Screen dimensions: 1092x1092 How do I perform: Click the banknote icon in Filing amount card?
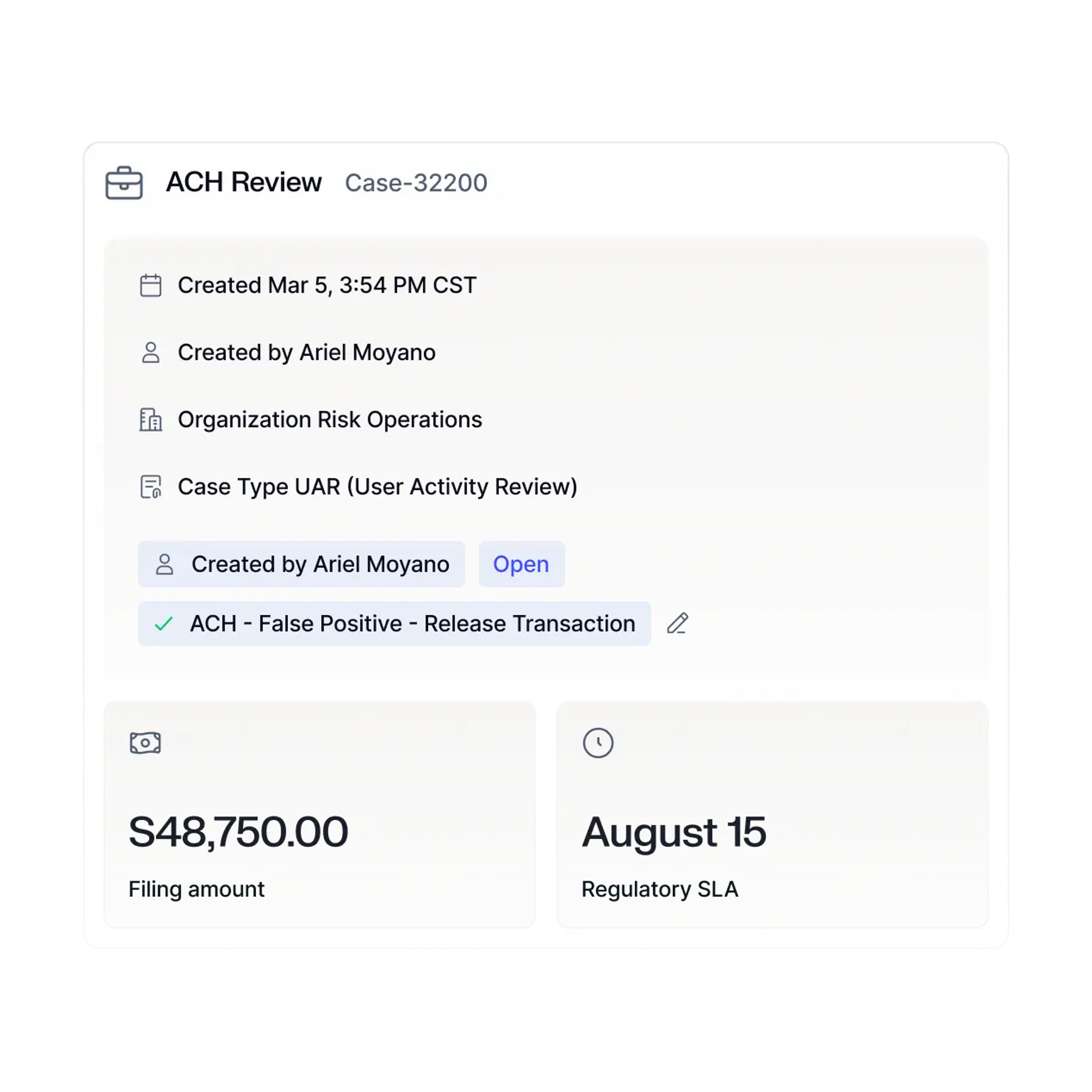tap(145, 743)
